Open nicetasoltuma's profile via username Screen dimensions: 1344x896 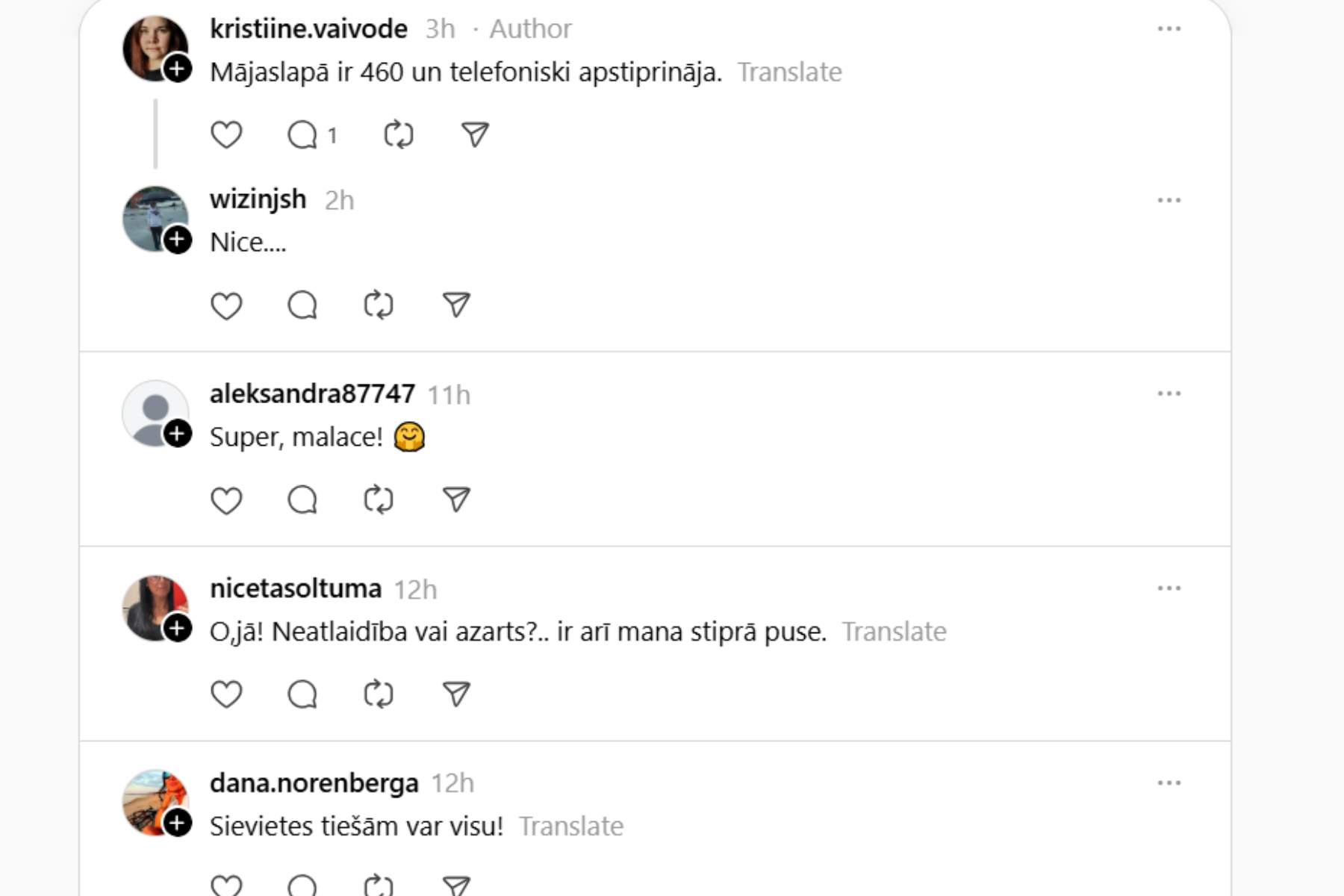[296, 589]
